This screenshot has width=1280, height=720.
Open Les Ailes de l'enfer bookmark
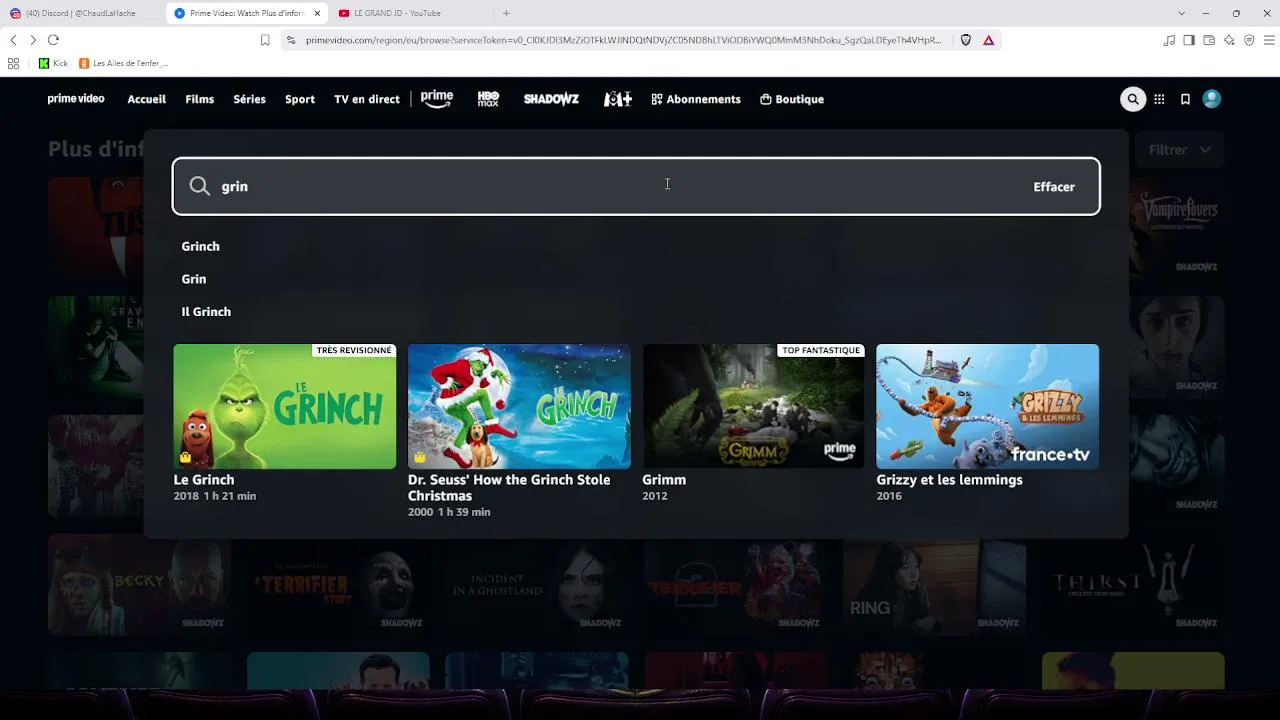pos(124,63)
